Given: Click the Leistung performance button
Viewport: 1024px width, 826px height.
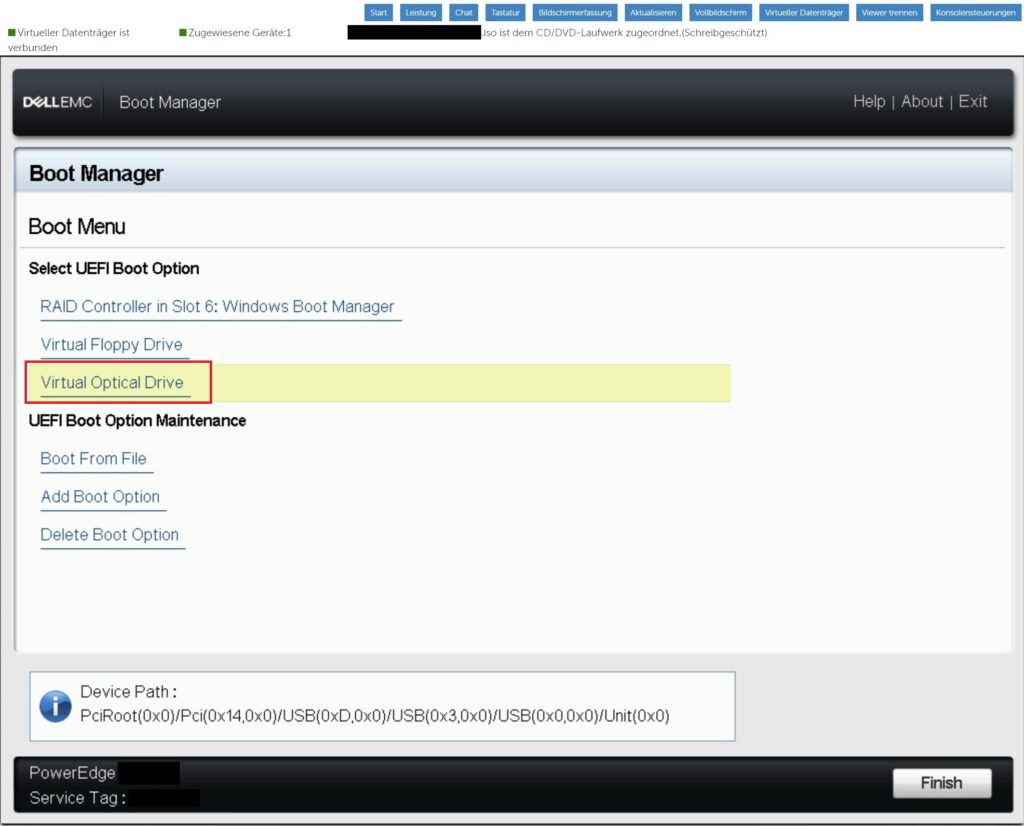Looking at the screenshot, I should [420, 12].
